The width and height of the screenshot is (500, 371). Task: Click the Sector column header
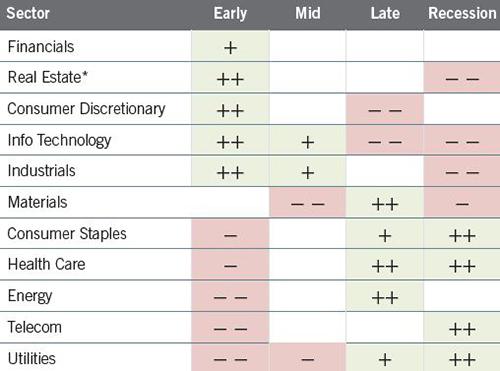[x=28, y=13]
